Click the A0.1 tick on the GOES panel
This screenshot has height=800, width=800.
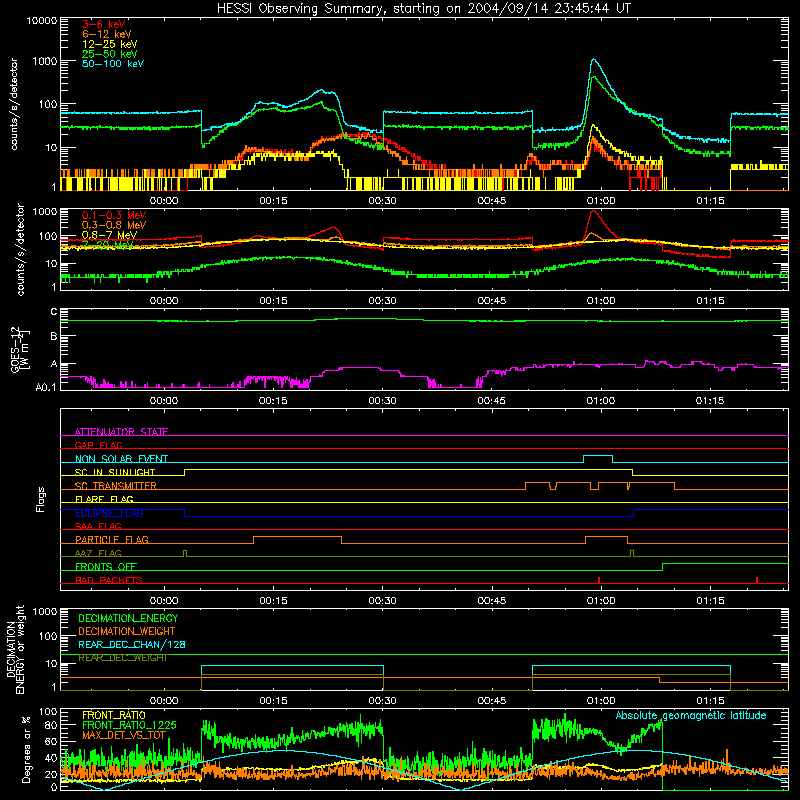coord(45,387)
